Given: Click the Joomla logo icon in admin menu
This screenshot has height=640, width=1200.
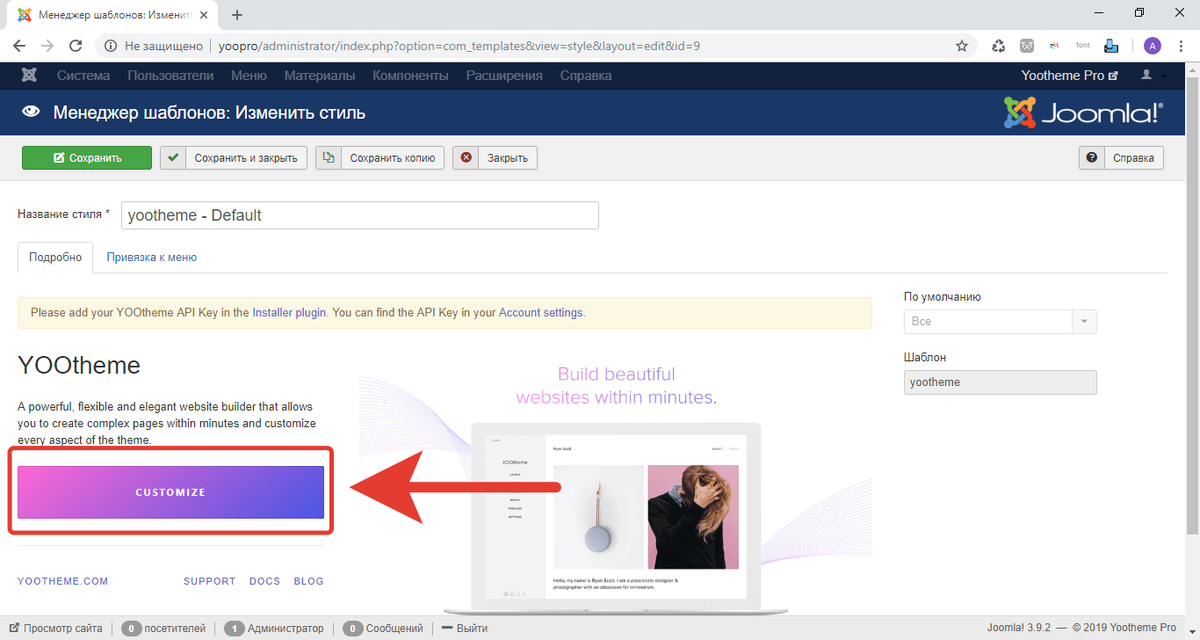Looking at the screenshot, I should pyautogui.click(x=30, y=76).
